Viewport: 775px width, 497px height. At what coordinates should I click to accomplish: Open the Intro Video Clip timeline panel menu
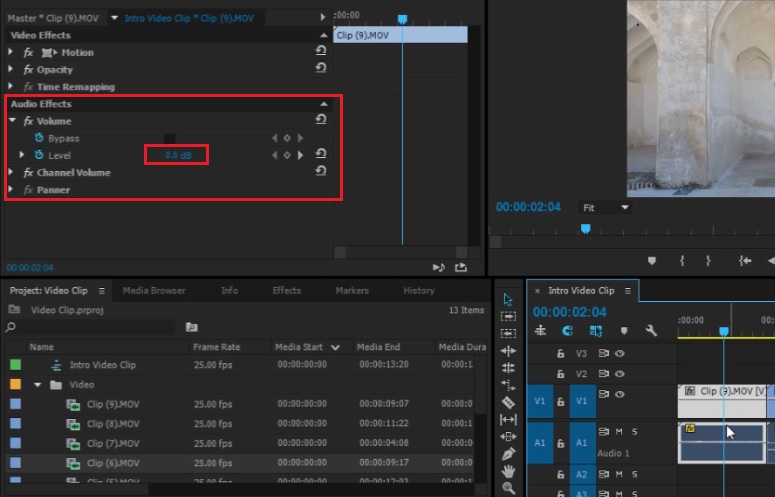(628, 291)
